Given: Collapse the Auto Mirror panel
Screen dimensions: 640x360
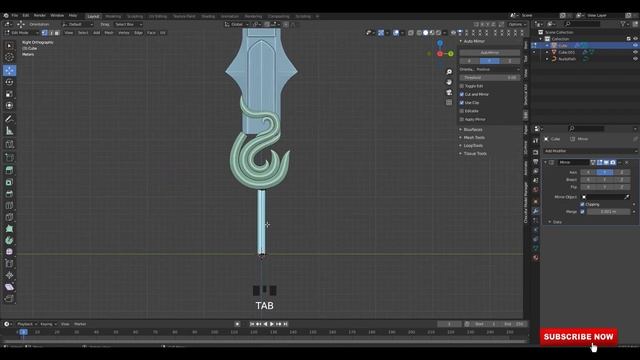Looking at the screenshot, I should point(473,41).
